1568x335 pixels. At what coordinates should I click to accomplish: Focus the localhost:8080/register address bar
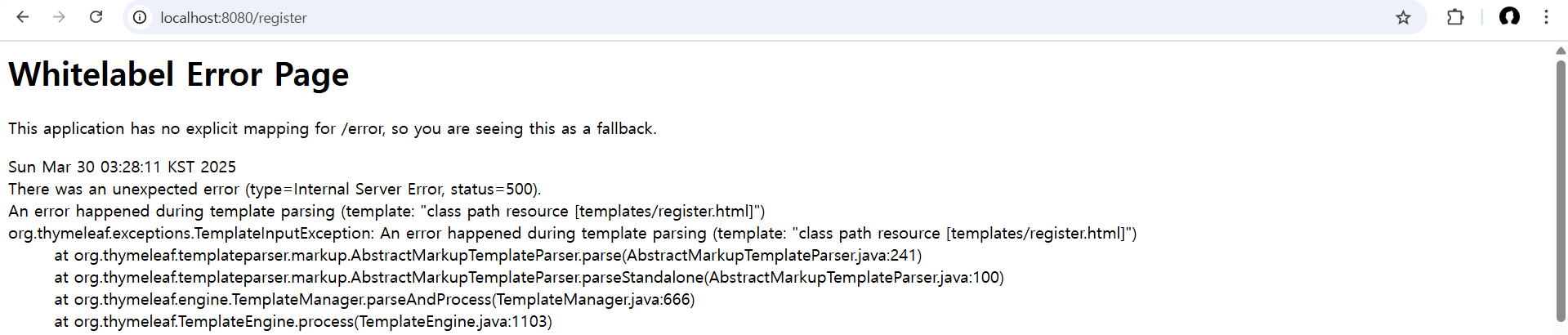(x=572, y=17)
